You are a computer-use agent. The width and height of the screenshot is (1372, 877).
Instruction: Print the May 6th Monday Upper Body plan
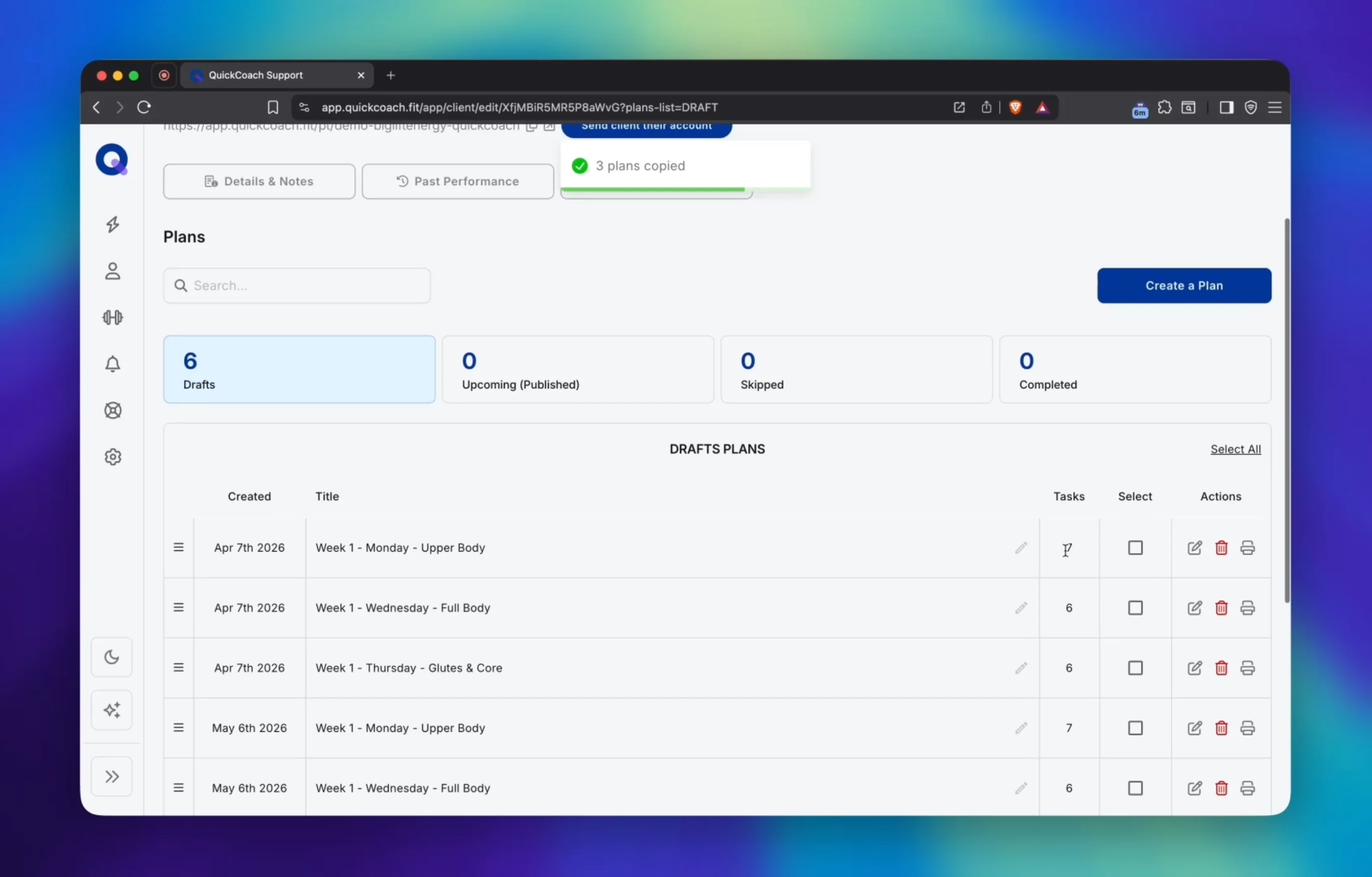1247,728
